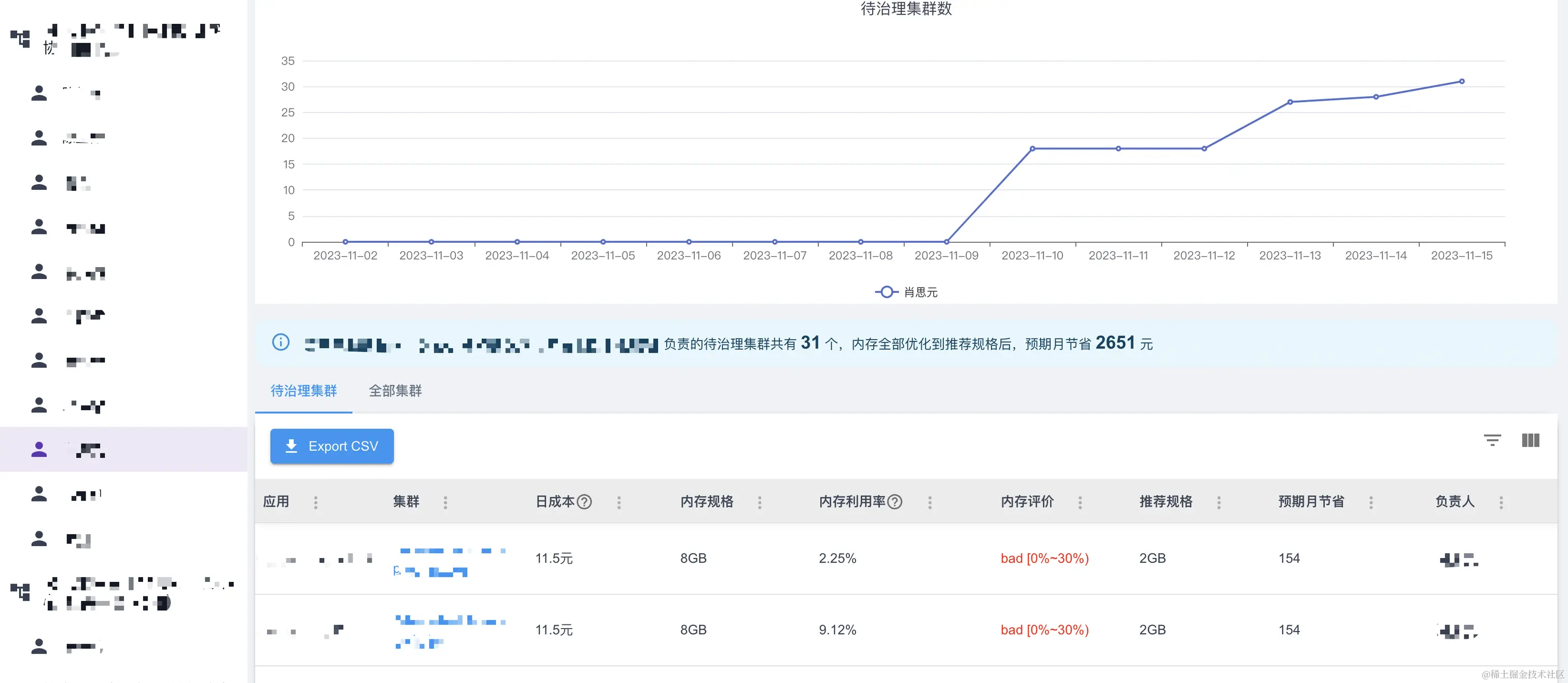Click the table filter icon

(x=1492, y=440)
